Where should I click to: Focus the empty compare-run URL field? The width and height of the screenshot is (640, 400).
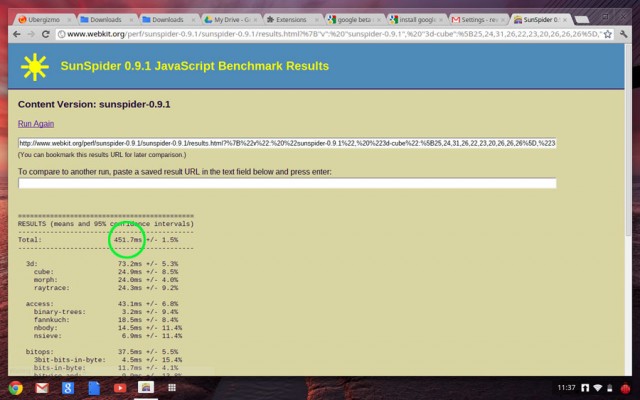click(x=287, y=183)
